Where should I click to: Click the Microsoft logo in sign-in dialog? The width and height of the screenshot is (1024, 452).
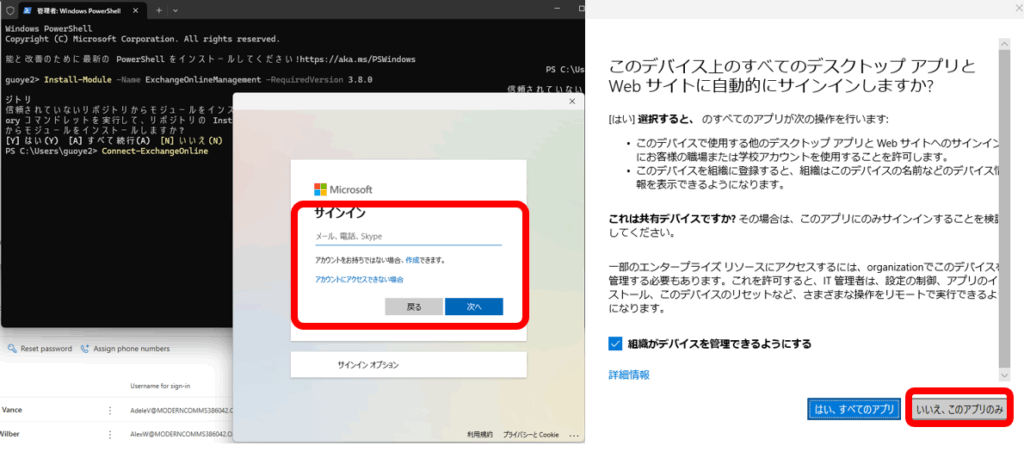(x=344, y=189)
